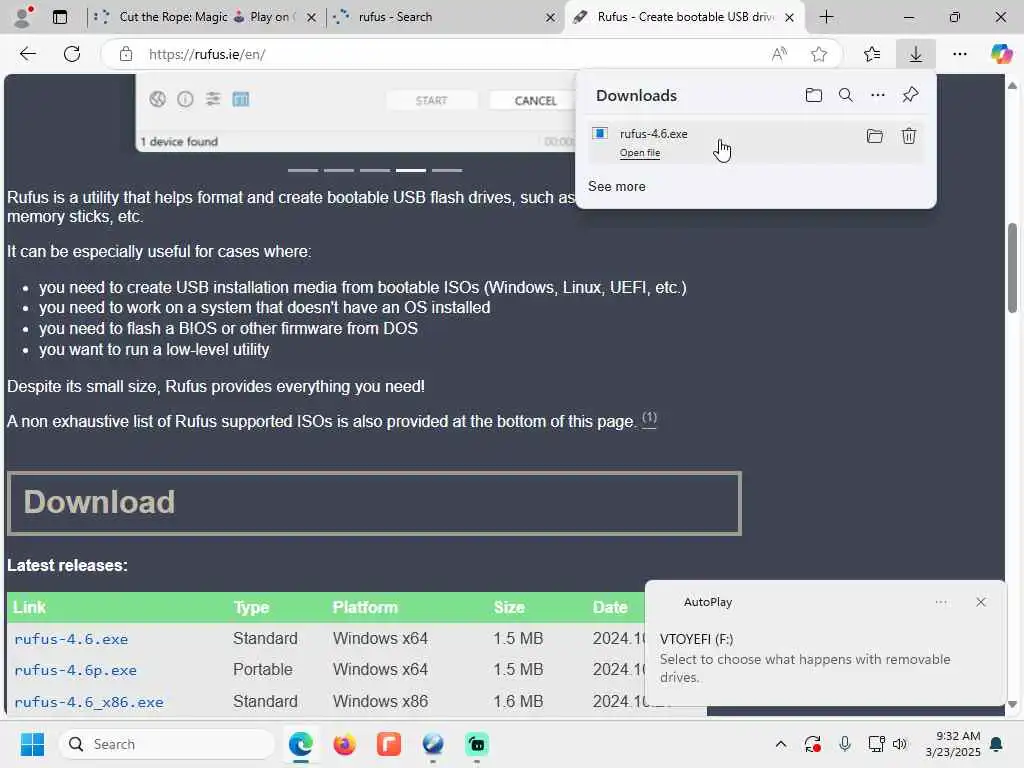Click the rufus-4.6.exe download entry
This screenshot has height=768, width=1024.
pyautogui.click(x=756, y=141)
